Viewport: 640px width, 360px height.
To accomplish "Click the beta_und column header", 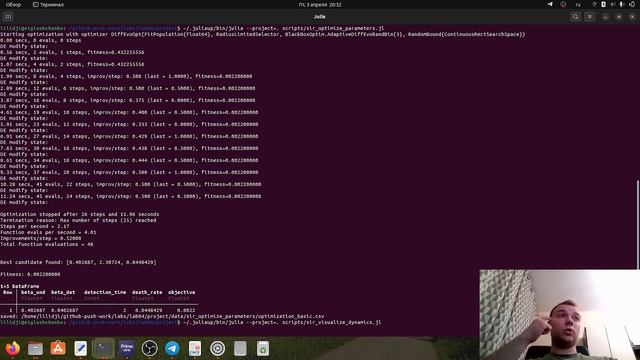I will (33, 292).
